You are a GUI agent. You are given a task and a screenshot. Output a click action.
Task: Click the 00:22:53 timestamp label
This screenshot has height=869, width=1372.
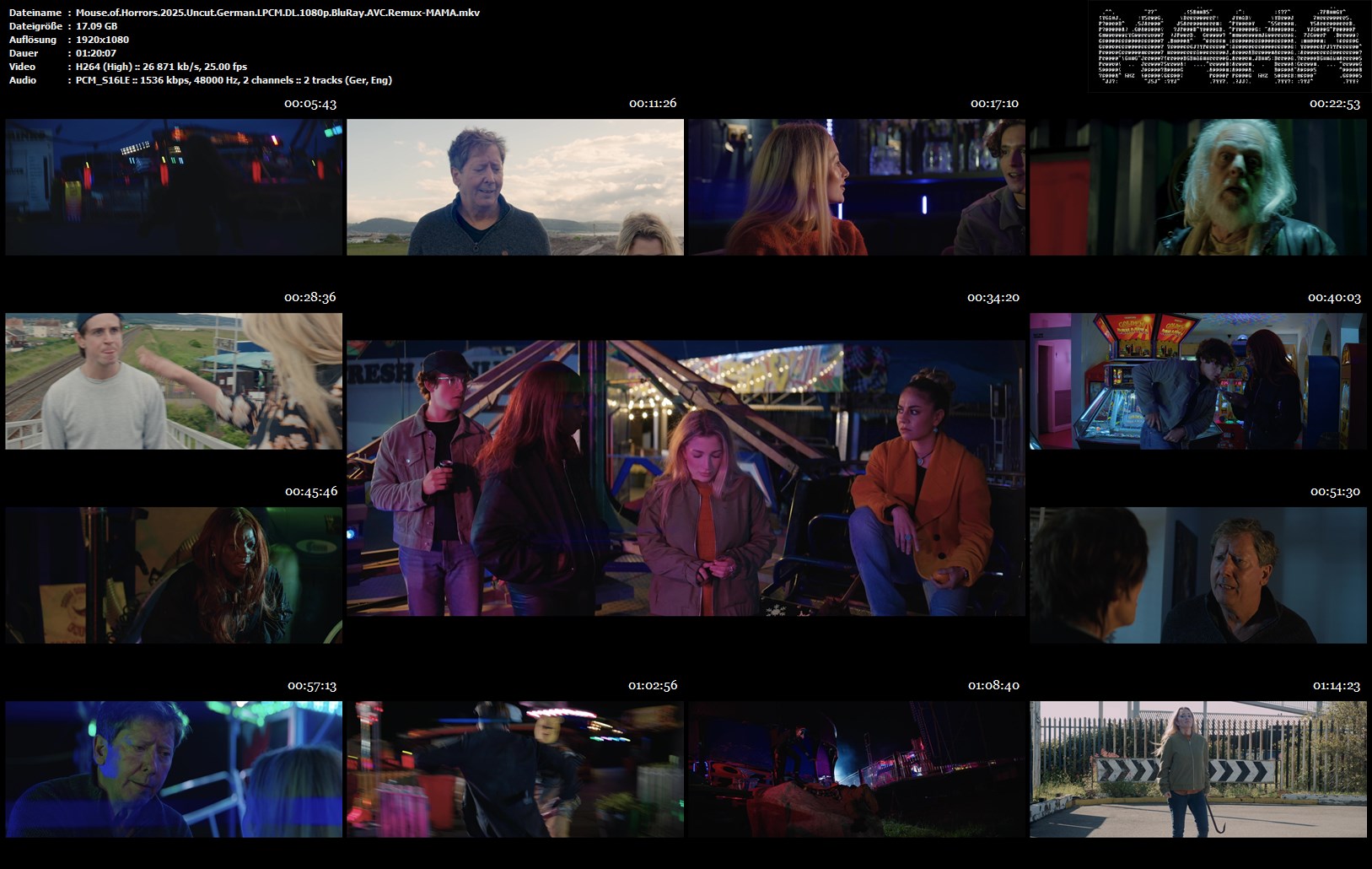point(1335,104)
